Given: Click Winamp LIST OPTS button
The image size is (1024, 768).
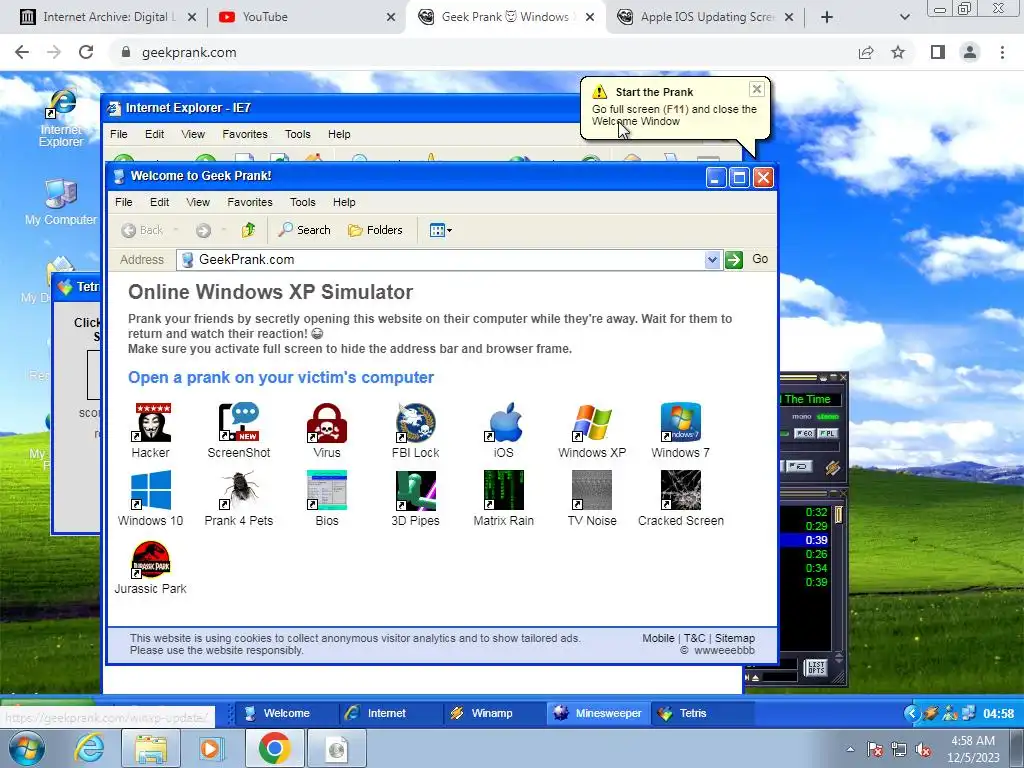Looking at the screenshot, I should [x=816, y=667].
